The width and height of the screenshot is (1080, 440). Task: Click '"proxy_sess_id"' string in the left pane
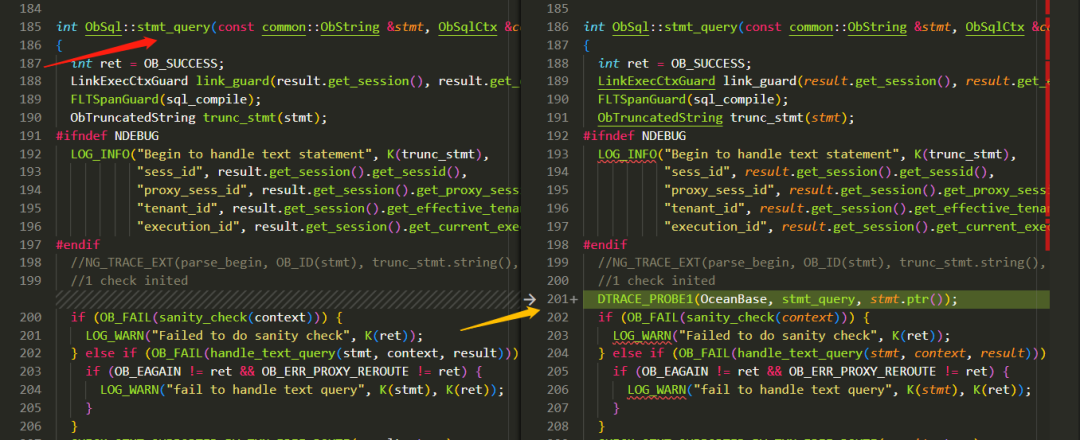[x=192, y=190]
